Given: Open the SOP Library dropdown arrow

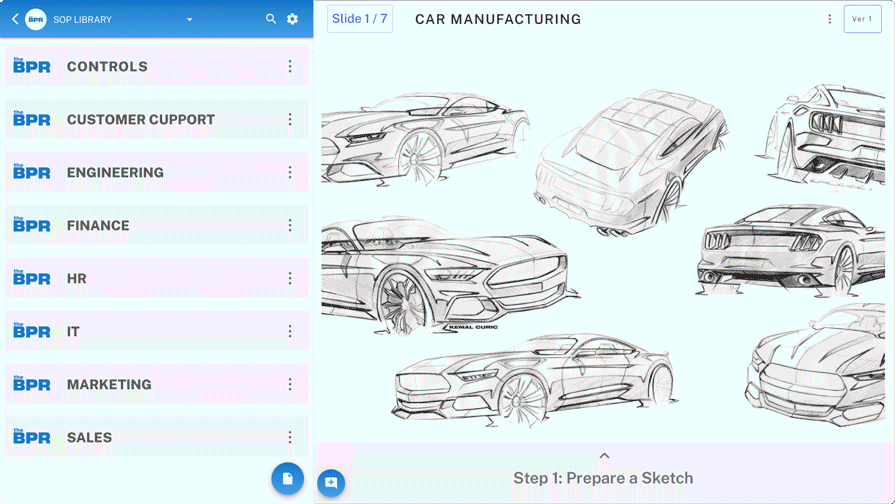Looking at the screenshot, I should 190,19.
